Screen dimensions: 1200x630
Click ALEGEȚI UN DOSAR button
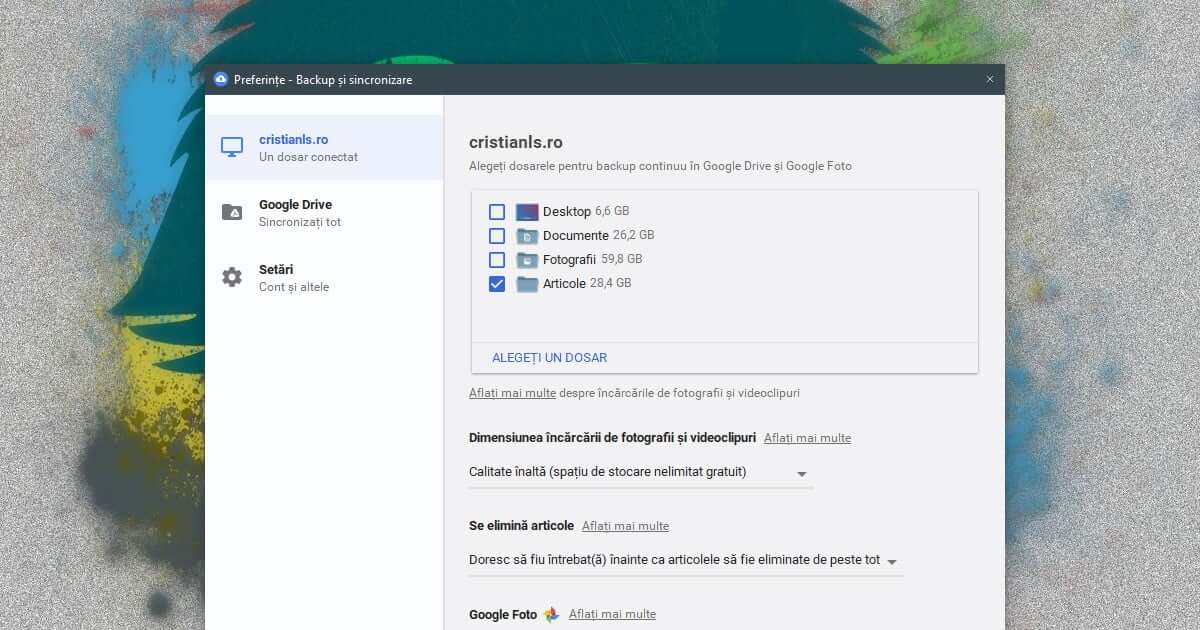coord(549,358)
